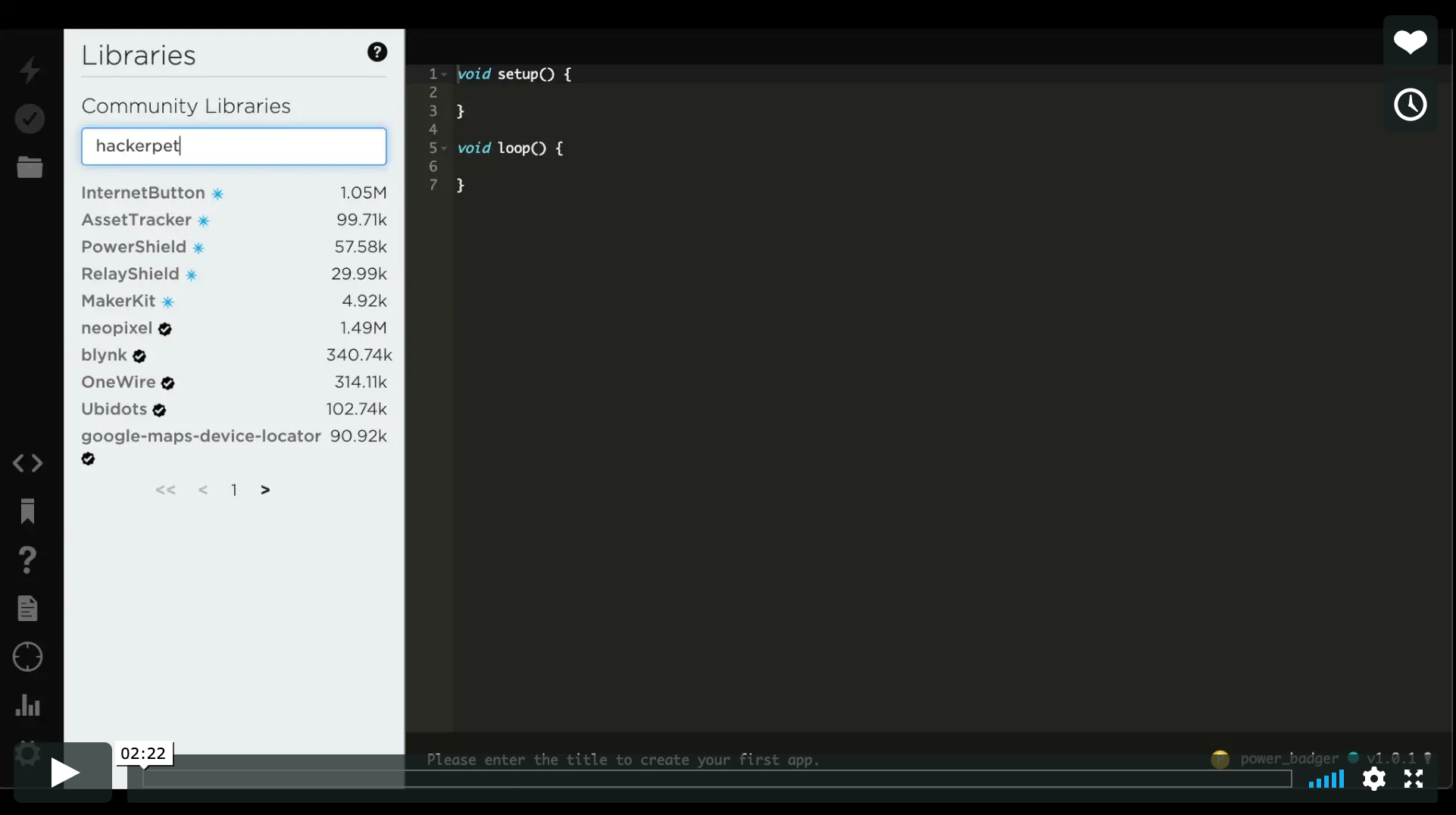Click the Community Libraries heading
This screenshot has height=815, width=1456.
click(x=186, y=106)
